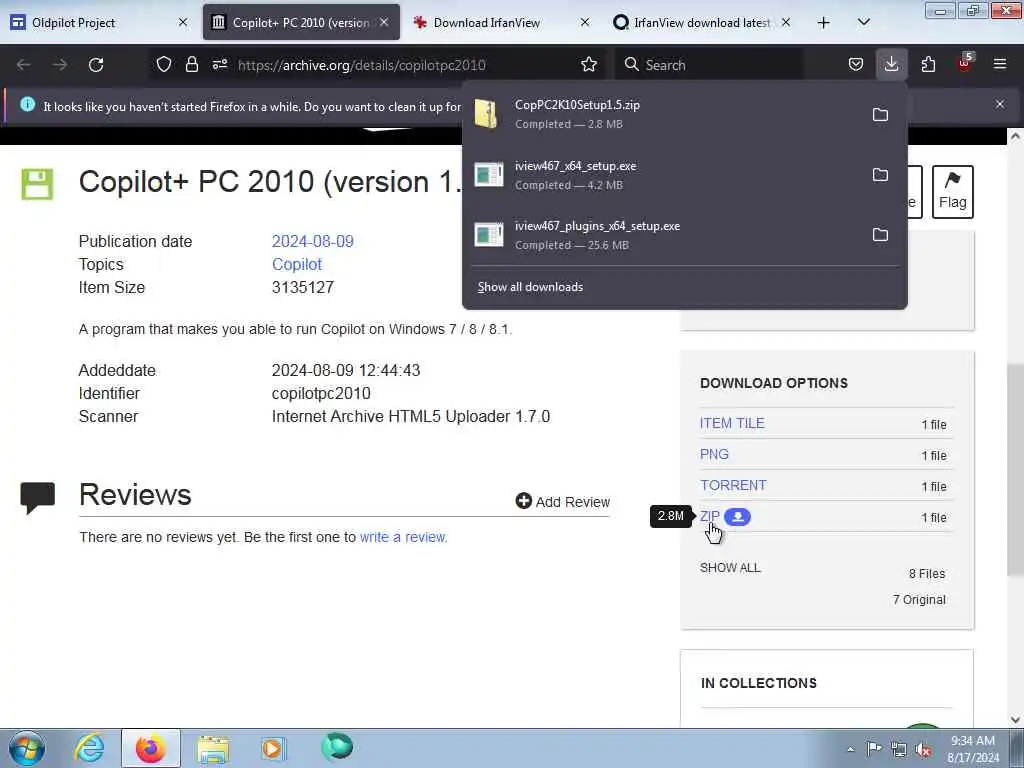1024x768 pixels.
Task: Open the extensions puzzle icon
Action: (x=928, y=64)
